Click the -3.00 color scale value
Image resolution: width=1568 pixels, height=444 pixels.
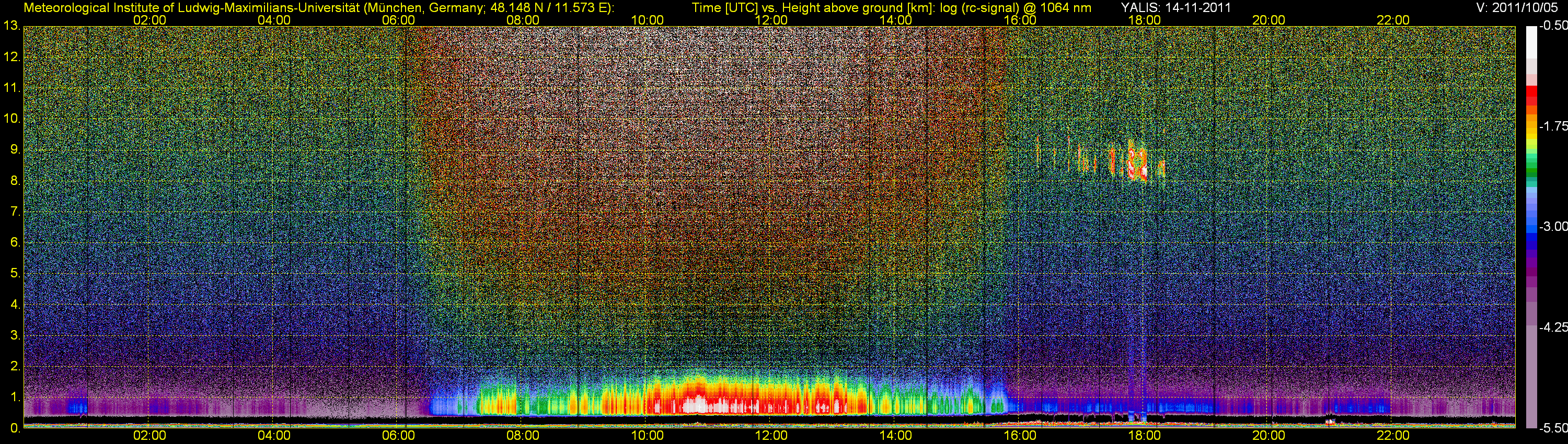click(1553, 227)
